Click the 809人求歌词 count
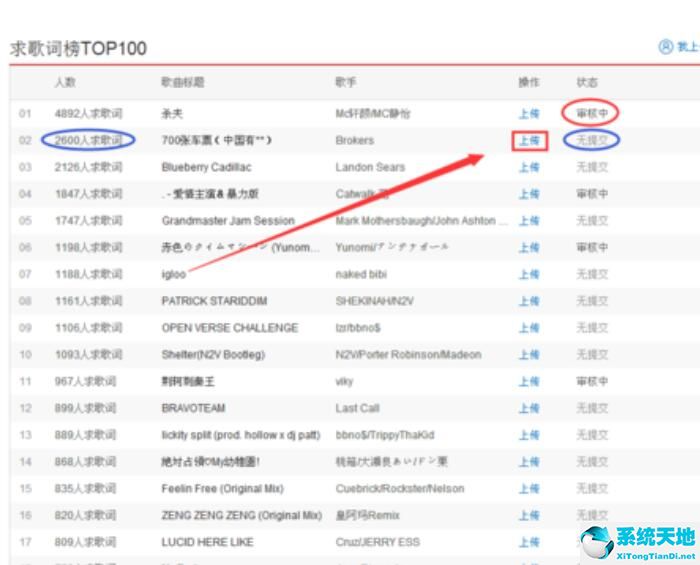 click(85, 542)
